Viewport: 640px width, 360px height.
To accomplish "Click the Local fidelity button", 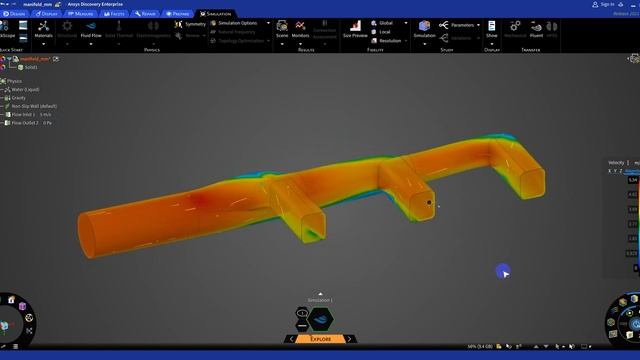I will (x=380, y=32).
